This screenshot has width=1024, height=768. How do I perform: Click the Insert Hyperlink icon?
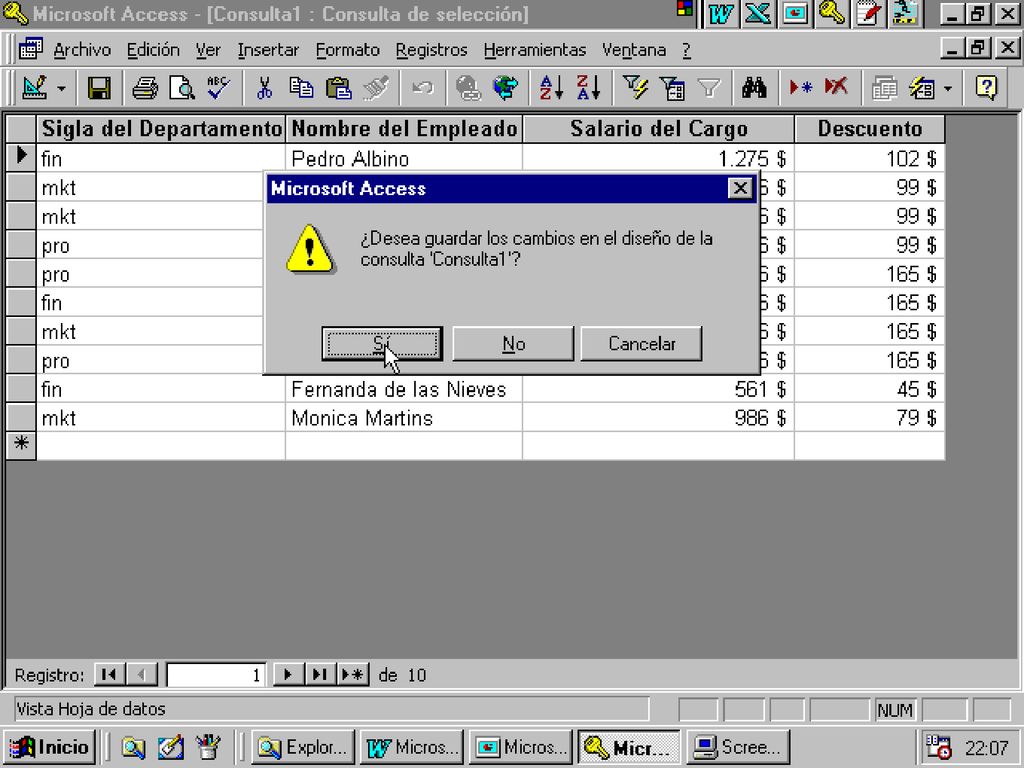[468, 88]
